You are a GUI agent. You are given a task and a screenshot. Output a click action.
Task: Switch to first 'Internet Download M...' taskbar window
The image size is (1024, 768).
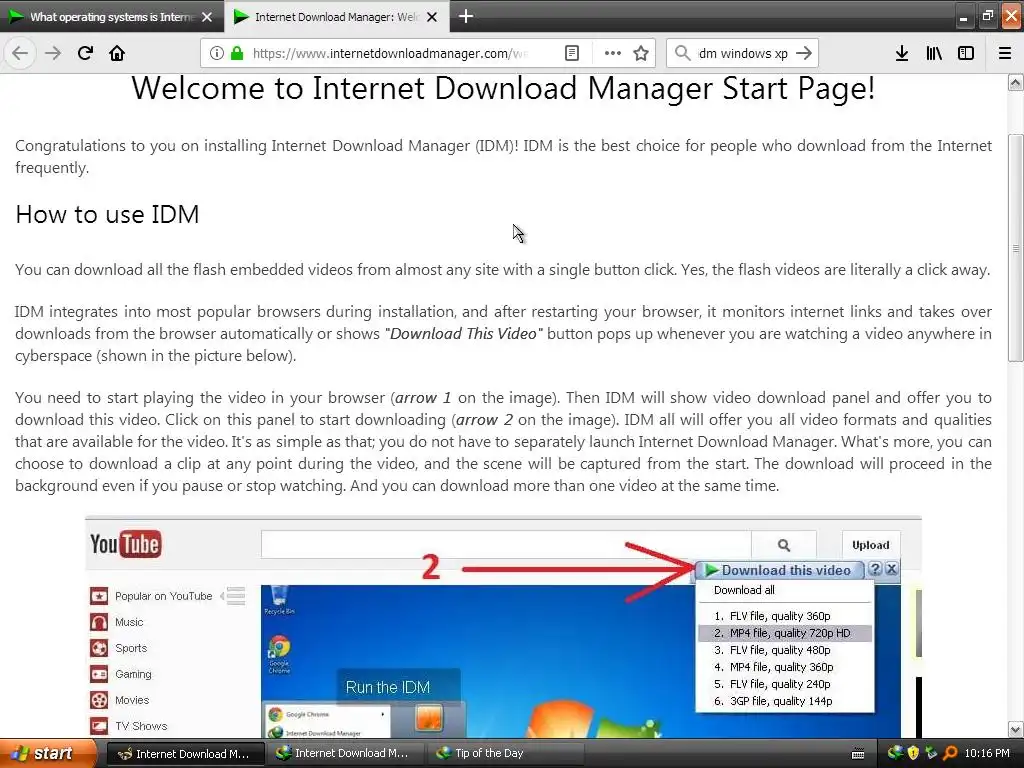(185, 754)
